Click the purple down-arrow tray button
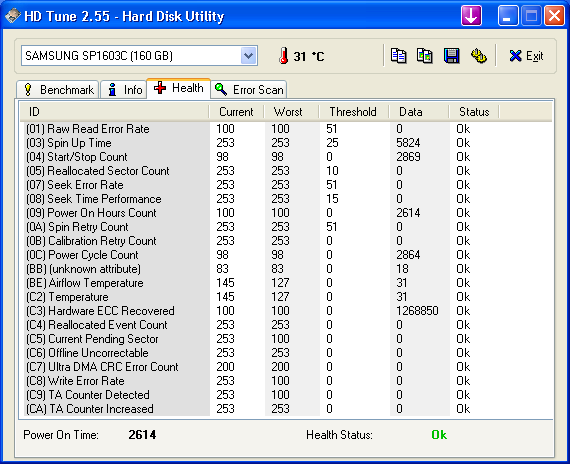Screen dimensions: 570x464 pos(471,16)
